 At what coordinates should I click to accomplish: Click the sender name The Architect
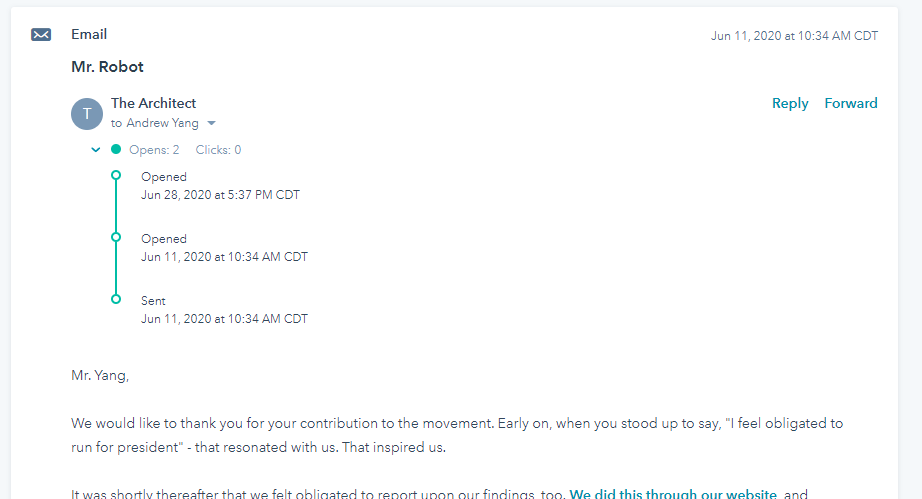(x=153, y=103)
